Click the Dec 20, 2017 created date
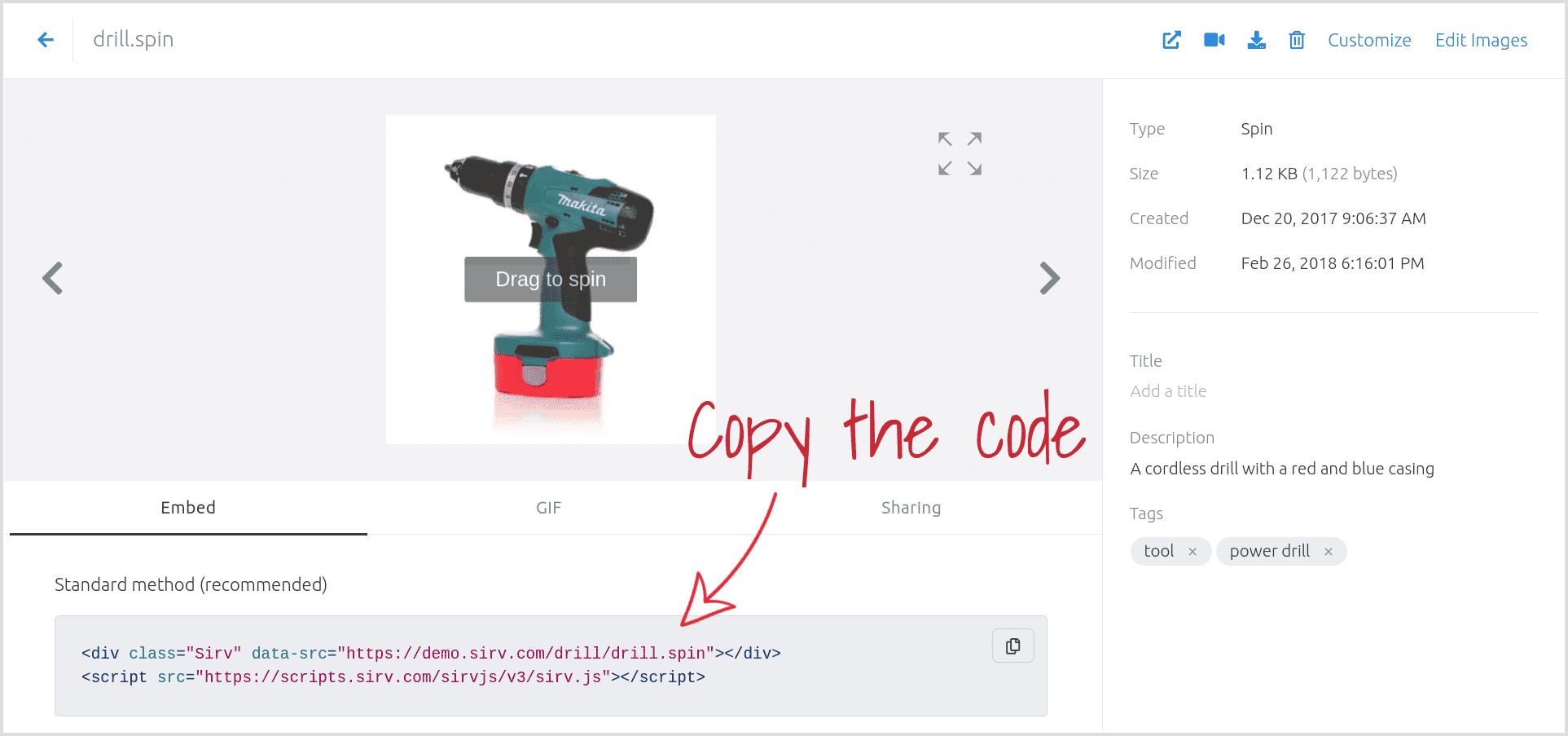Screen dimensions: 1568x736 tap(1333, 218)
